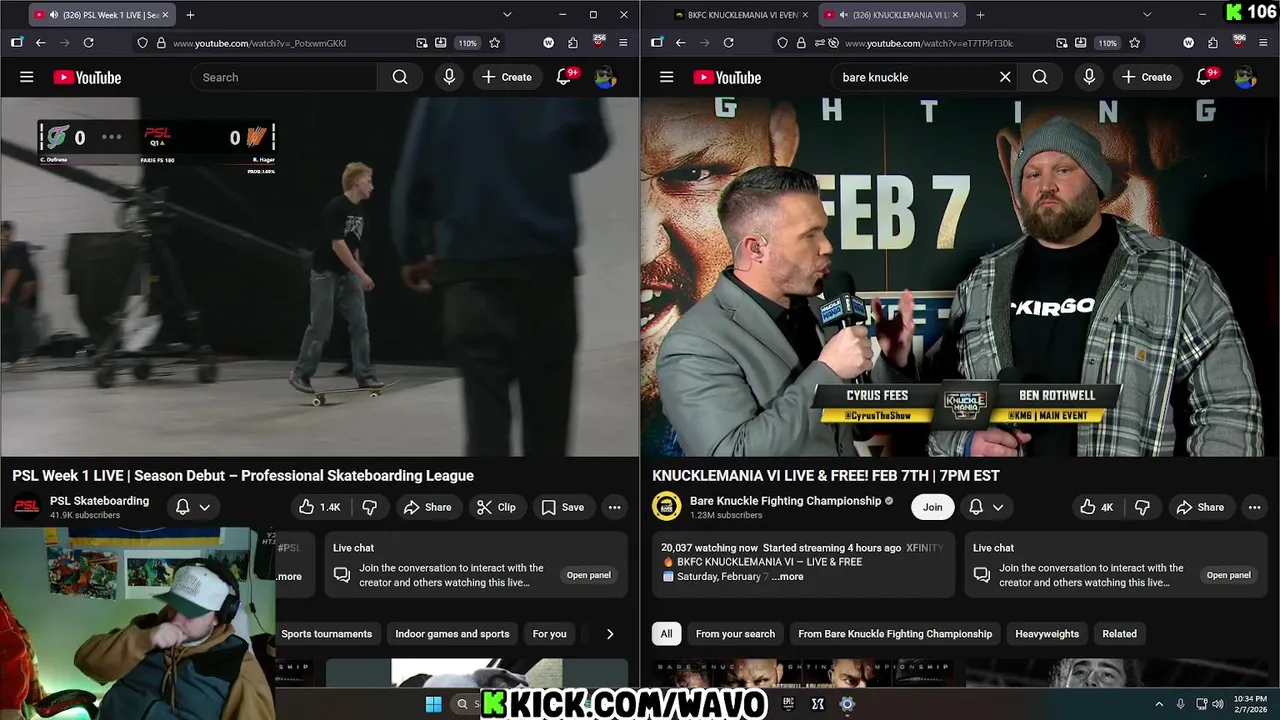The width and height of the screenshot is (1280, 720).
Task: Select the 'Heavyweights' chip
Action: coord(1047,634)
